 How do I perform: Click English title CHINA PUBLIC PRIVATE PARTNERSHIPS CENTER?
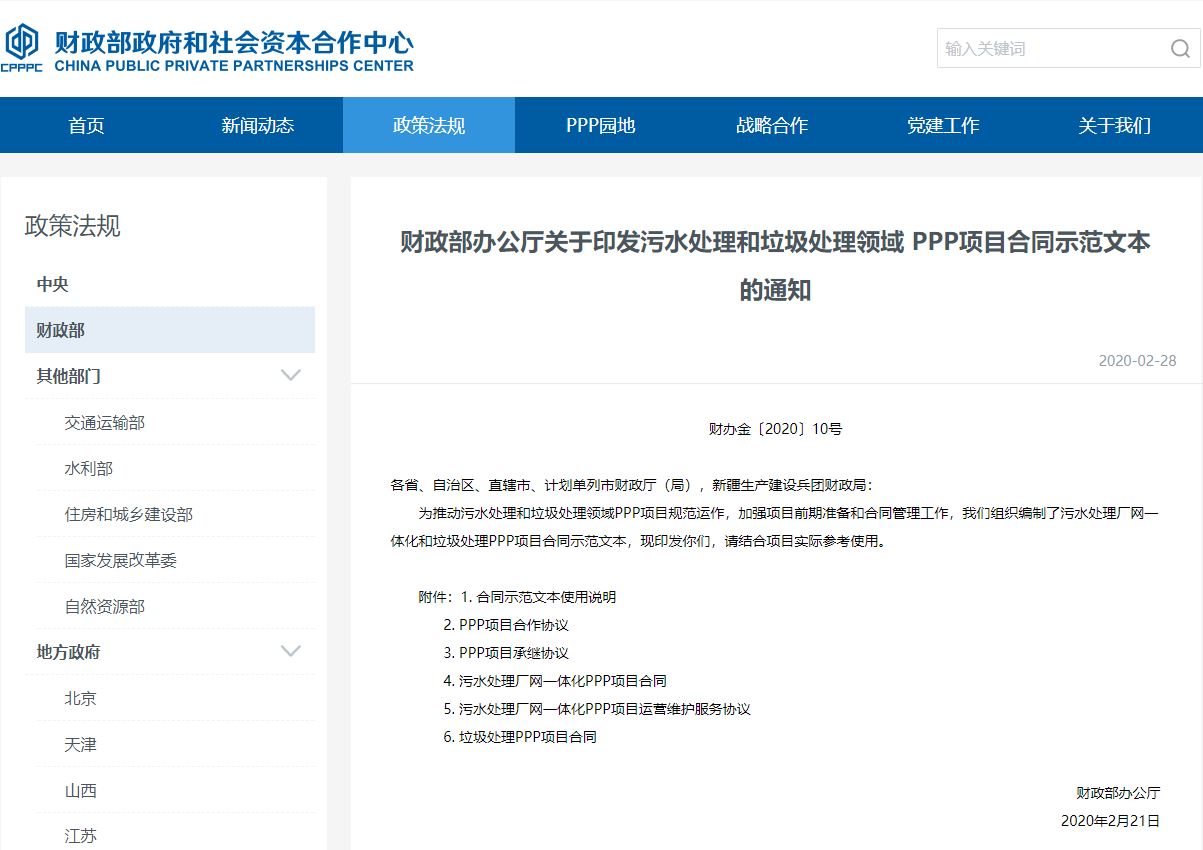click(234, 66)
